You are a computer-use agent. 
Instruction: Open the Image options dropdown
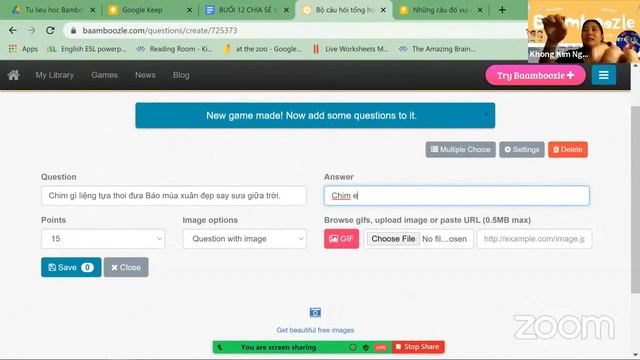click(x=244, y=239)
